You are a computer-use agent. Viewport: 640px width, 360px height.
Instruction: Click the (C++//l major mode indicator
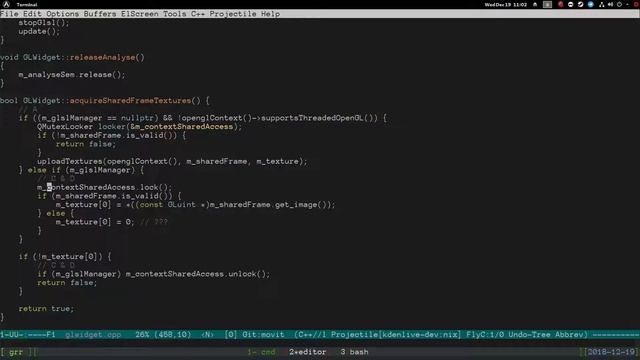310,335
